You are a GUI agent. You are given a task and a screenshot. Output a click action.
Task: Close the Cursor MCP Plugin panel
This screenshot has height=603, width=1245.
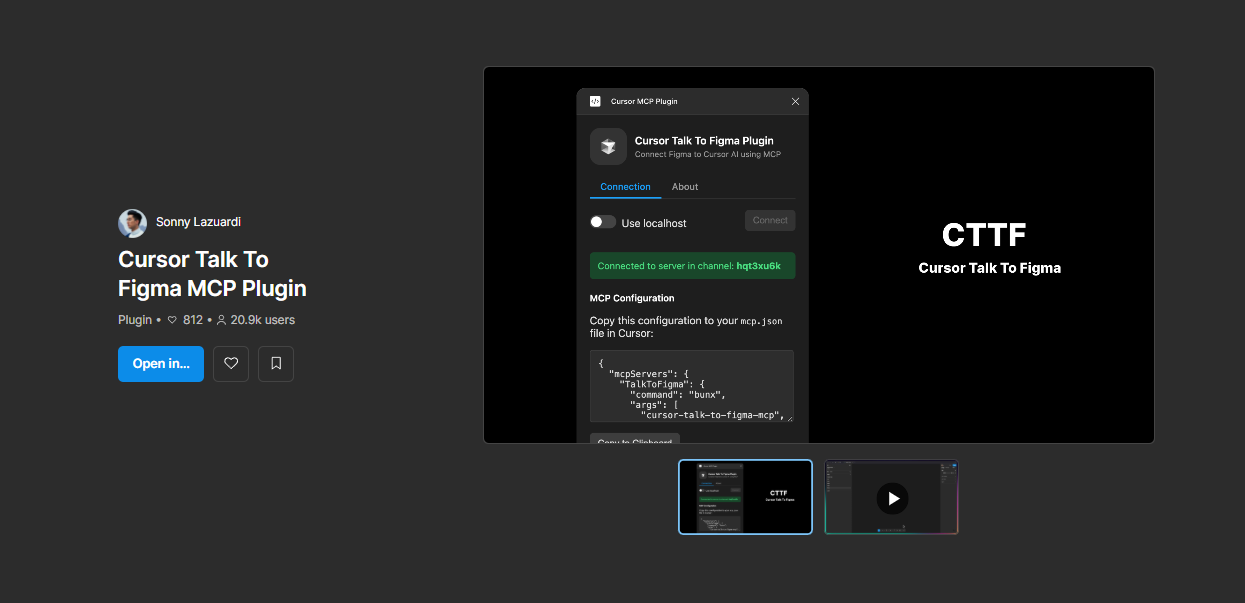click(x=796, y=101)
